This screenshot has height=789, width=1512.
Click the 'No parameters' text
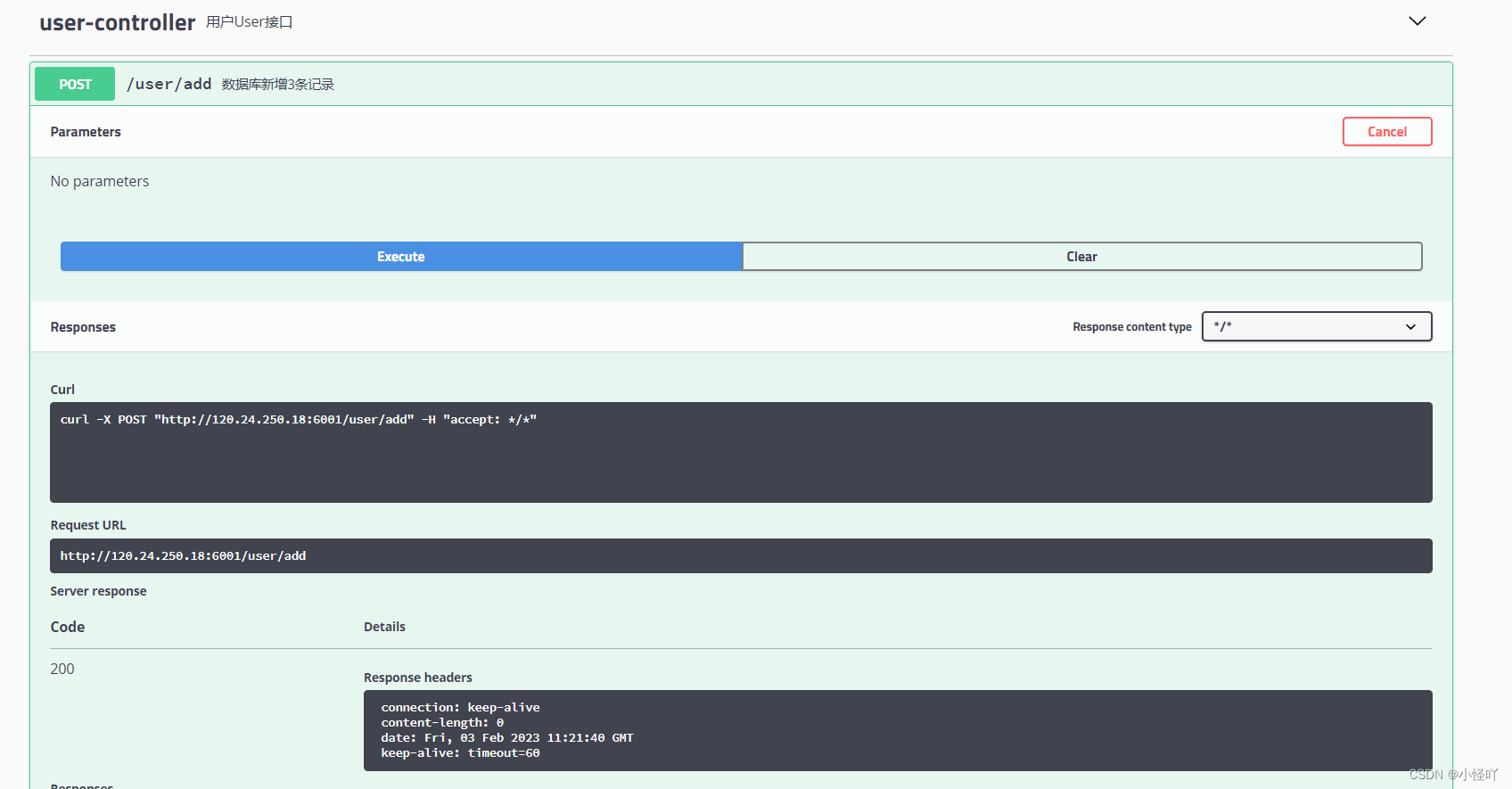tap(100, 181)
